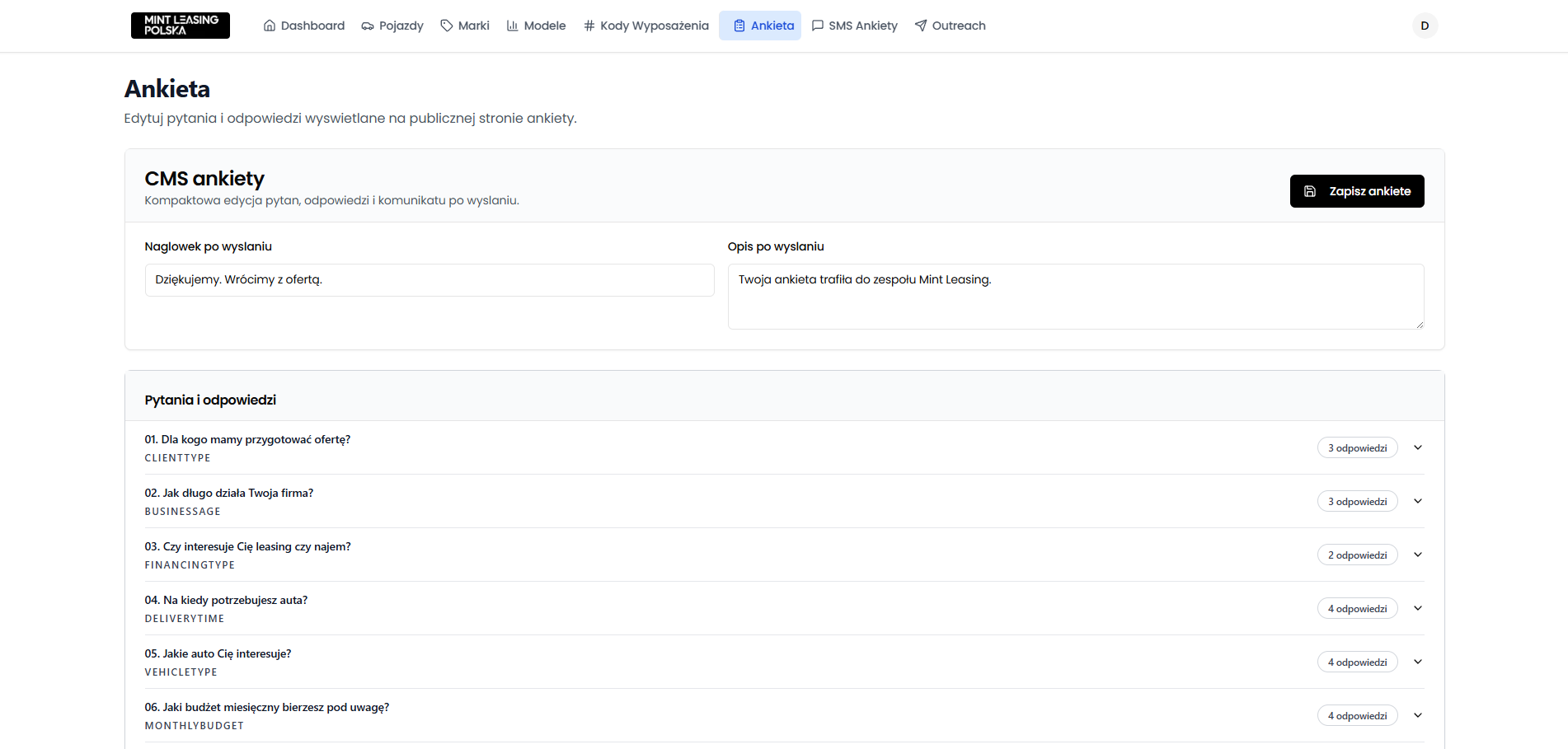
Task: Open Outreach section
Action: click(x=950, y=26)
